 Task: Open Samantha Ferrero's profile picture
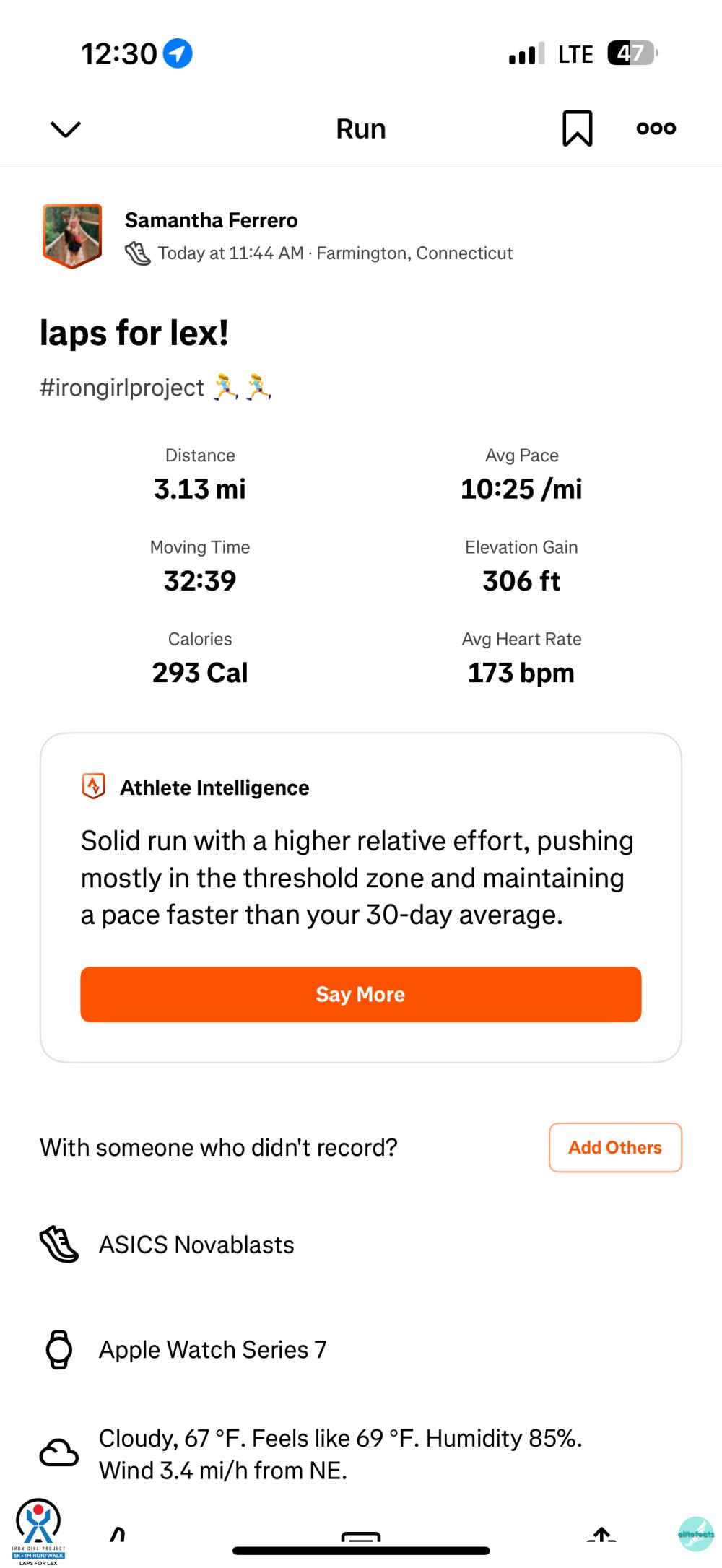tap(72, 235)
